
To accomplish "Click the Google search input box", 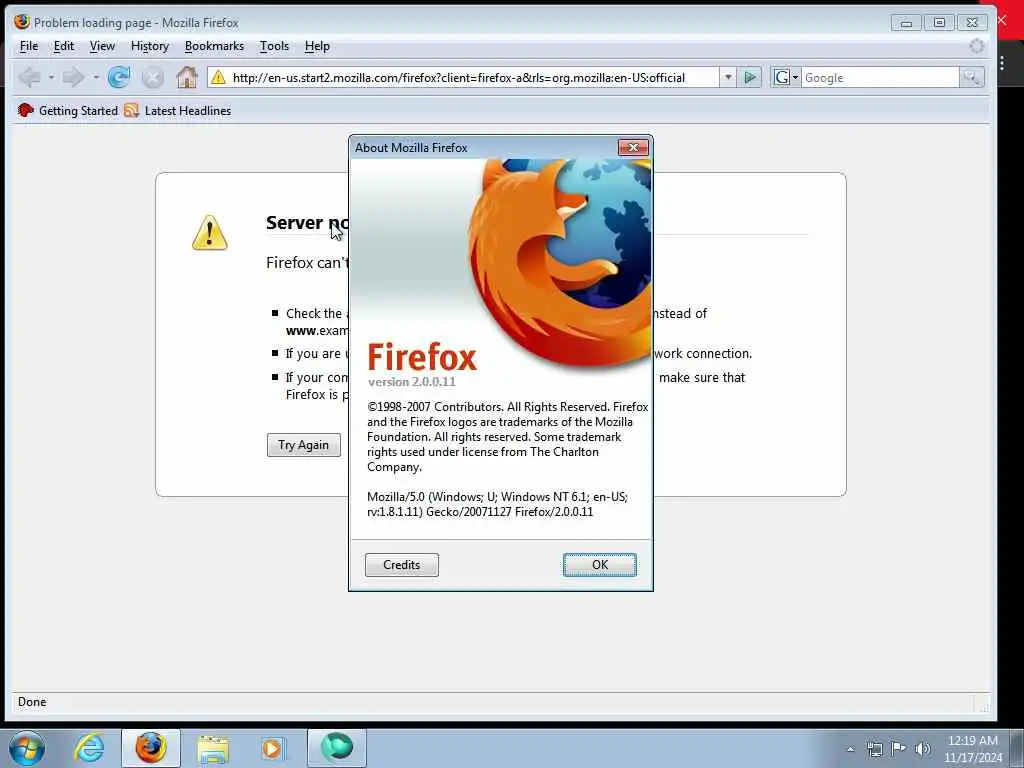I will [880, 77].
